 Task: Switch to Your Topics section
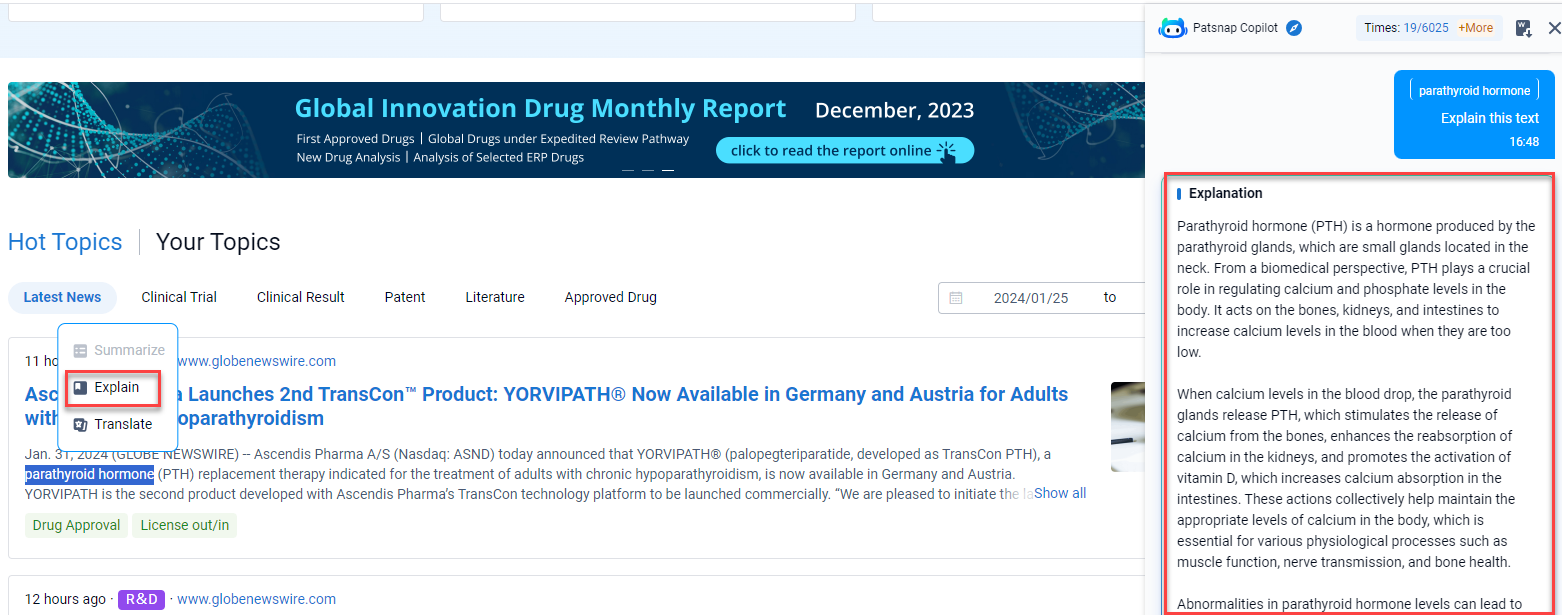(218, 242)
